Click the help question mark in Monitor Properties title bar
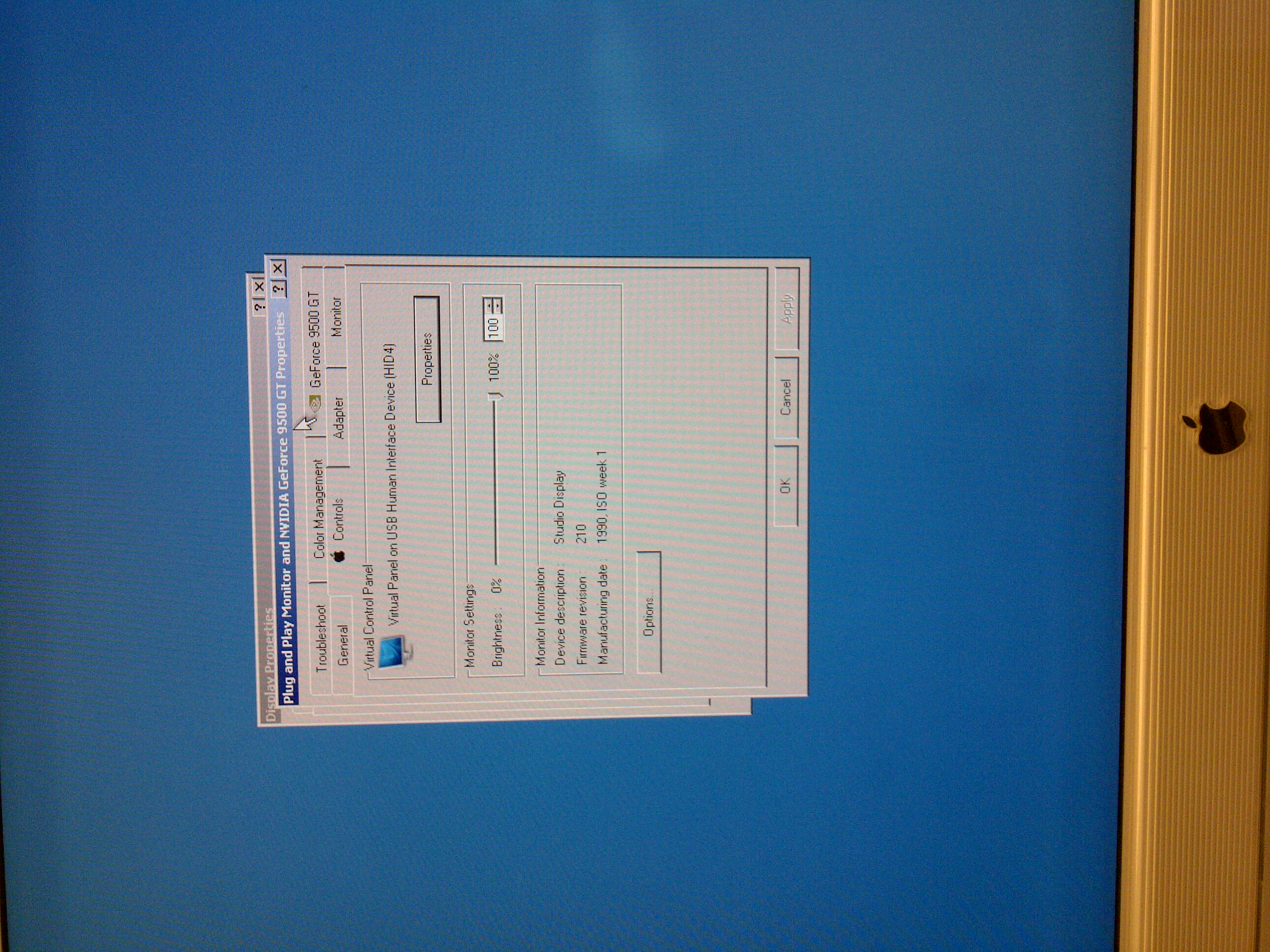Screen dimensions: 1270x952 pos(278,289)
